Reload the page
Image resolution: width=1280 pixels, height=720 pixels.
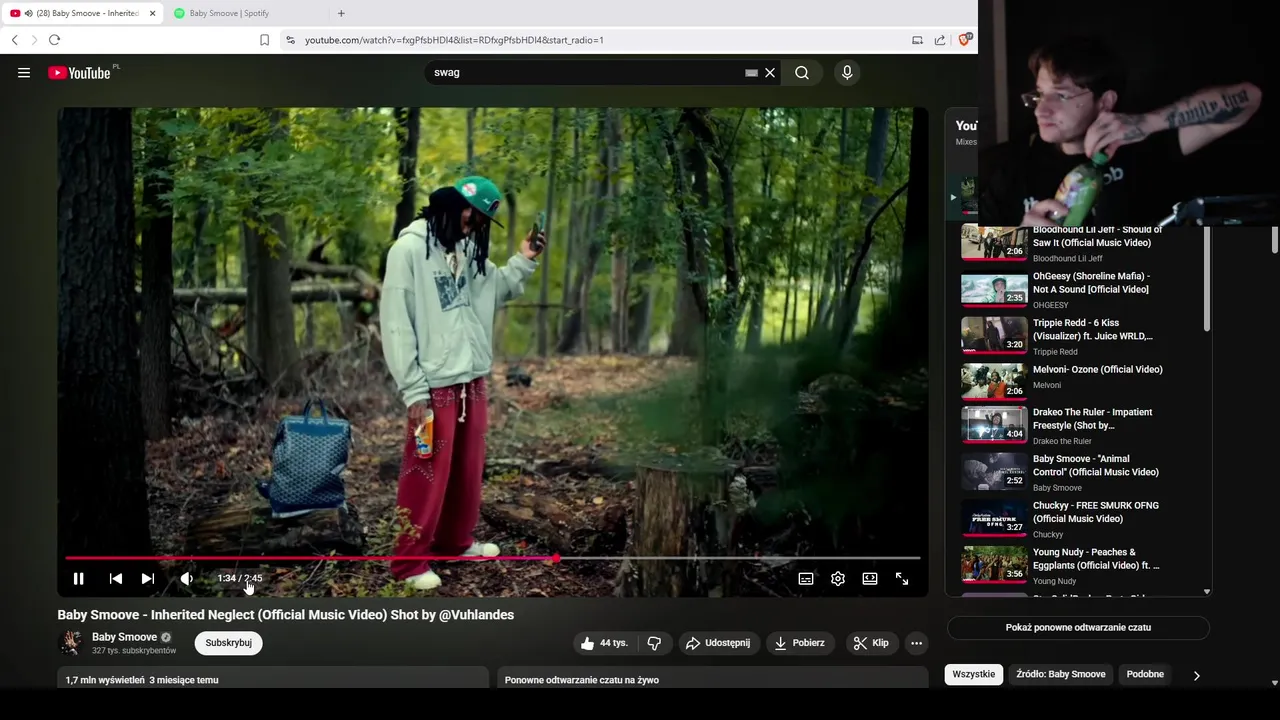[54, 40]
